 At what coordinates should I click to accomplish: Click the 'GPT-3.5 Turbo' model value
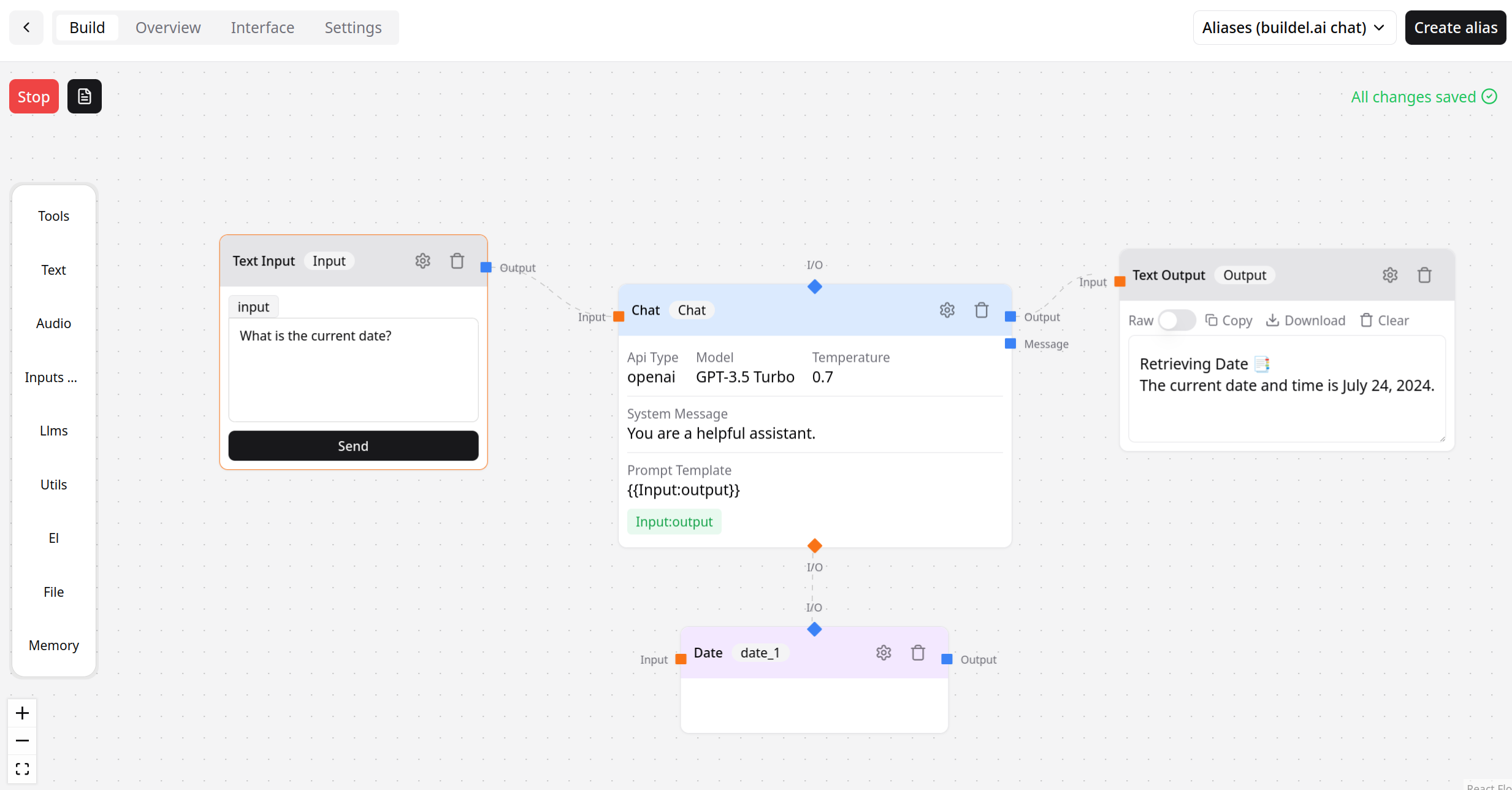point(745,377)
